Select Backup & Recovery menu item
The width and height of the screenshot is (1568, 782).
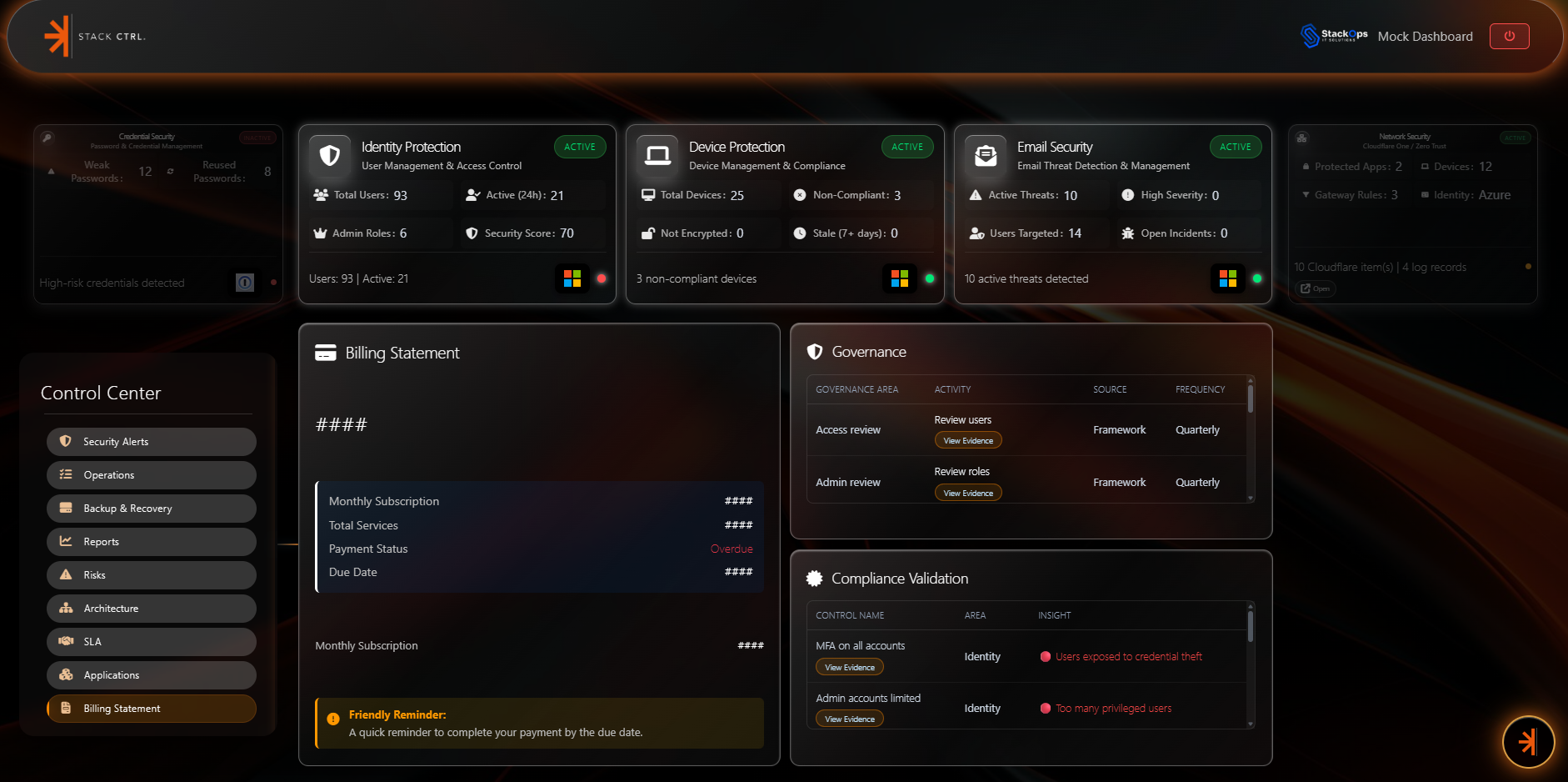click(x=152, y=509)
